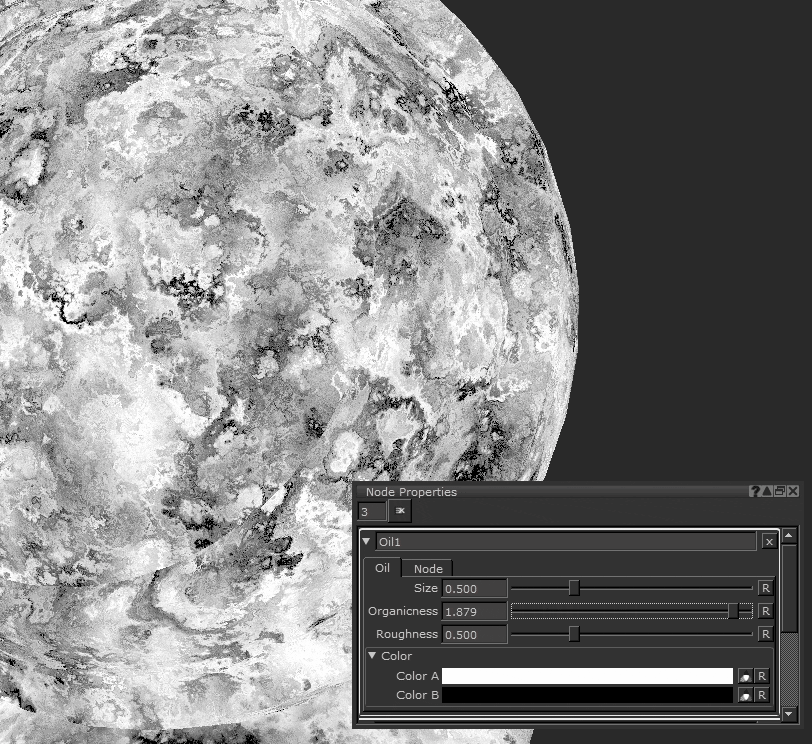Screen dimensions: 812x744
Task: Collapse the Oil1 node properties section
Action: tap(368, 541)
